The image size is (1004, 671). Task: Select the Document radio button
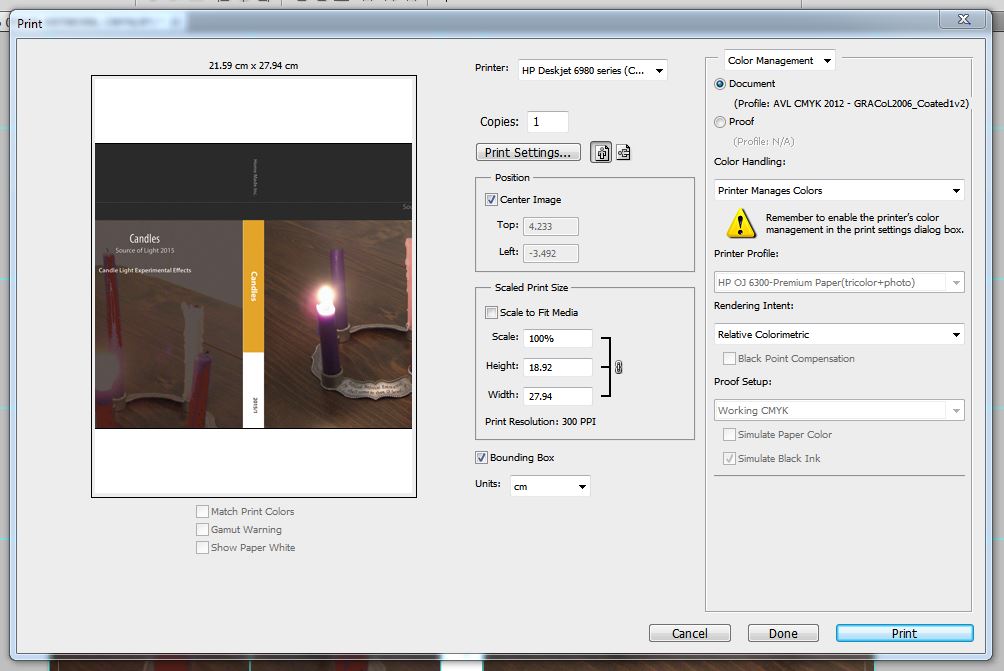[x=720, y=84]
